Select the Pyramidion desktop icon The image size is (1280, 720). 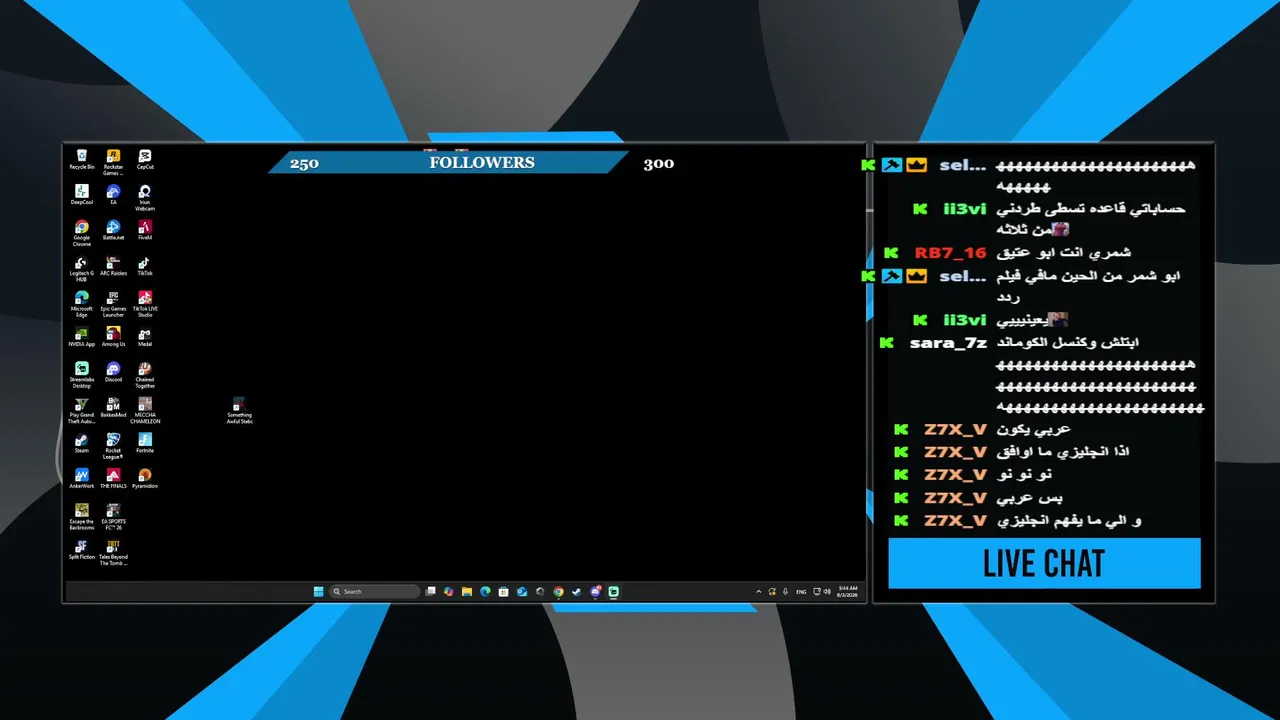[x=145, y=479]
